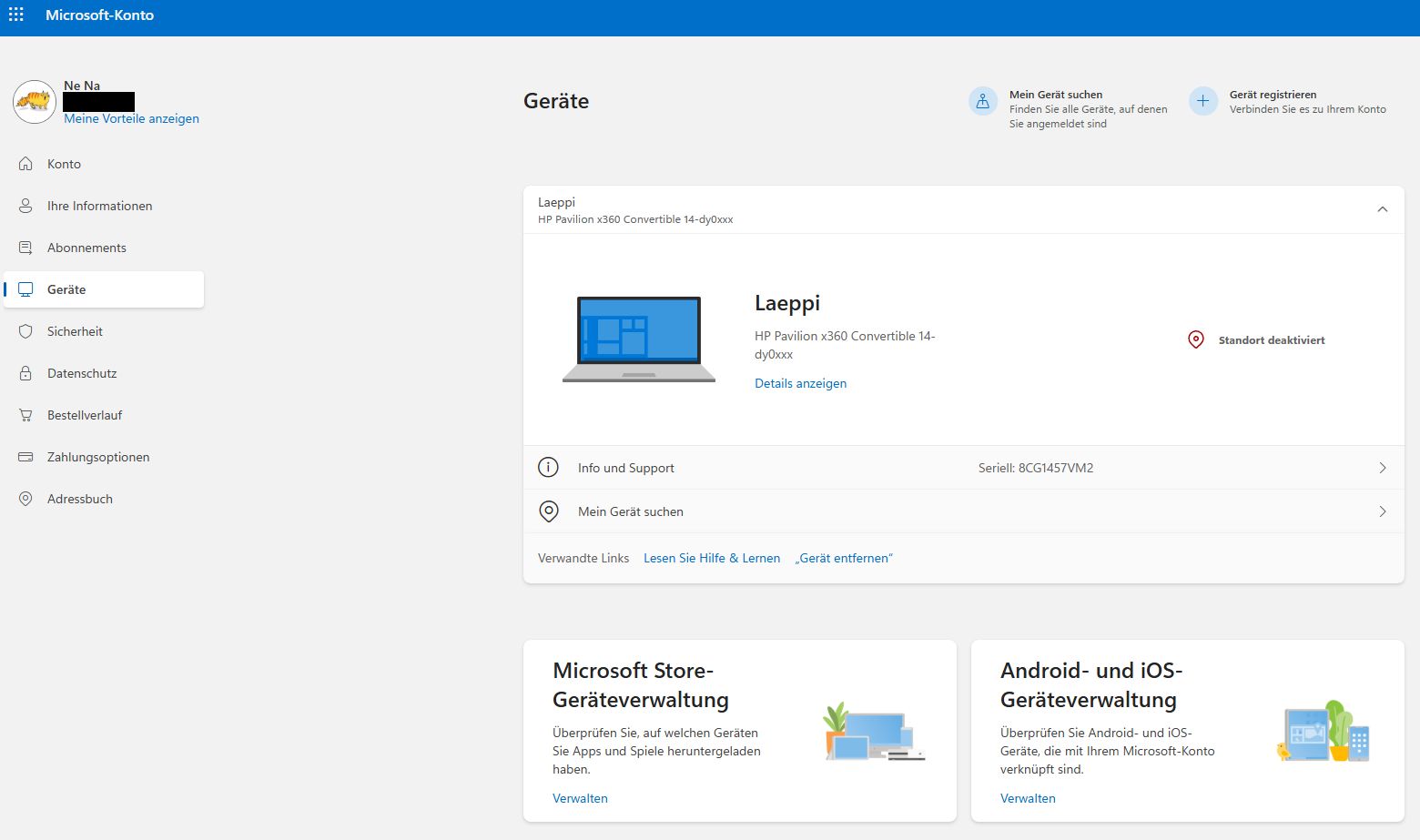The image size is (1420, 840).
Task: Click the Adressbuch location pin icon
Action: point(25,499)
